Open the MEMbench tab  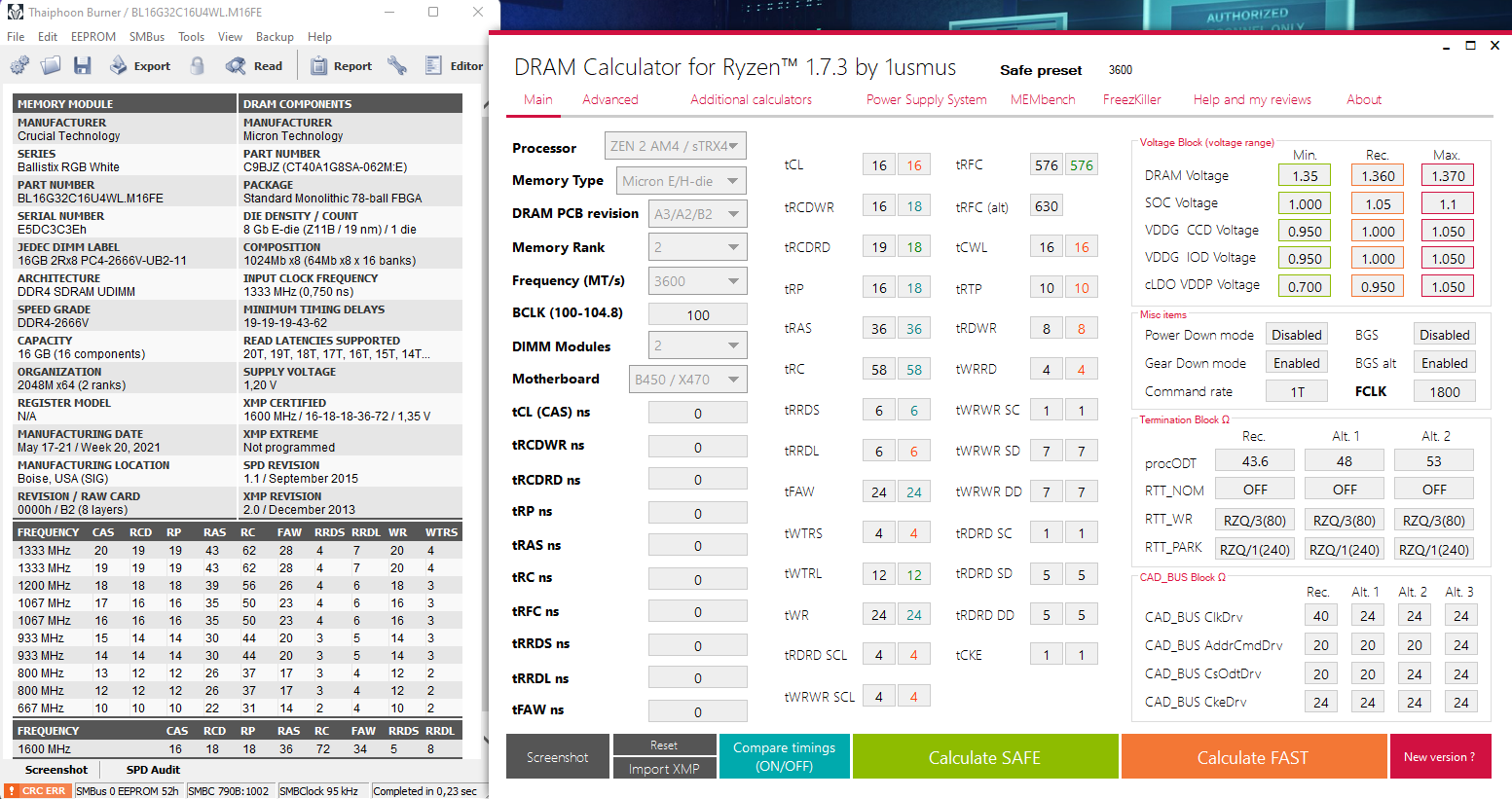pyautogui.click(x=1043, y=99)
